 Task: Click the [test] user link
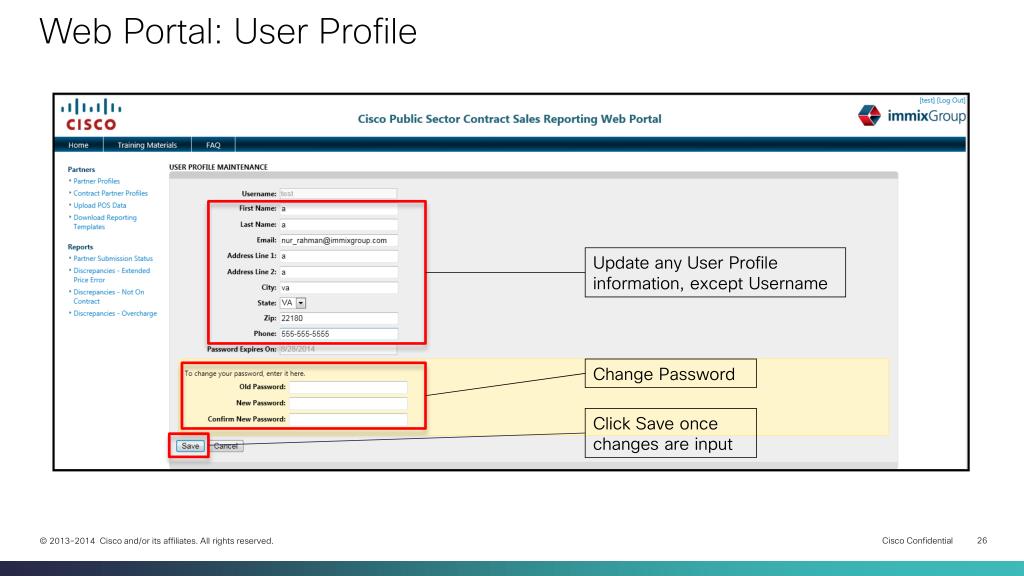point(927,101)
